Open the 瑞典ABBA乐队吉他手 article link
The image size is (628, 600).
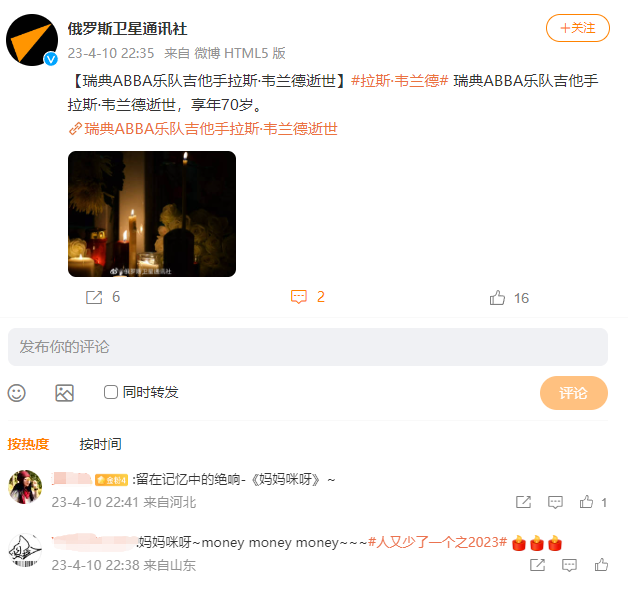[203, 129]
